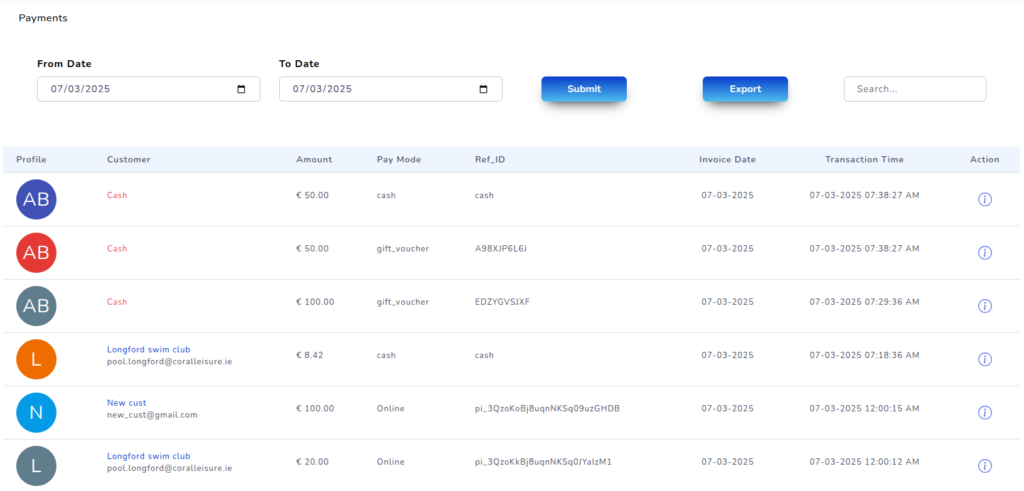Screen dimensions: 1024x491
Task: Open Longford swim club link in €20.00 row
Action: (148, 456)
